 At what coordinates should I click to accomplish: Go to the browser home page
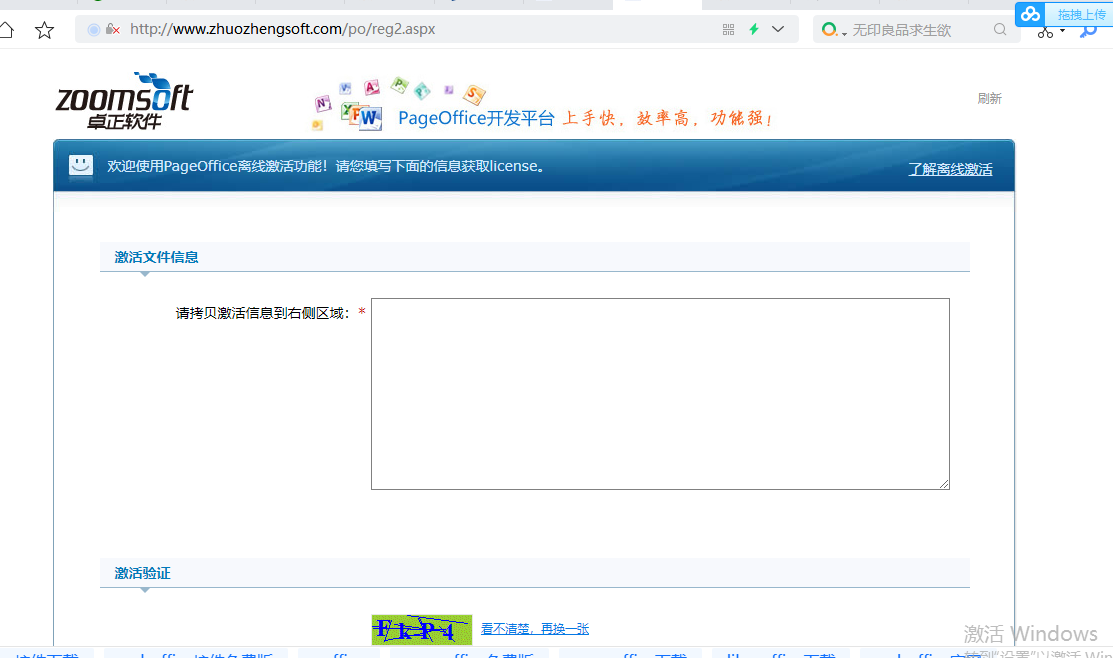(6, 29)
